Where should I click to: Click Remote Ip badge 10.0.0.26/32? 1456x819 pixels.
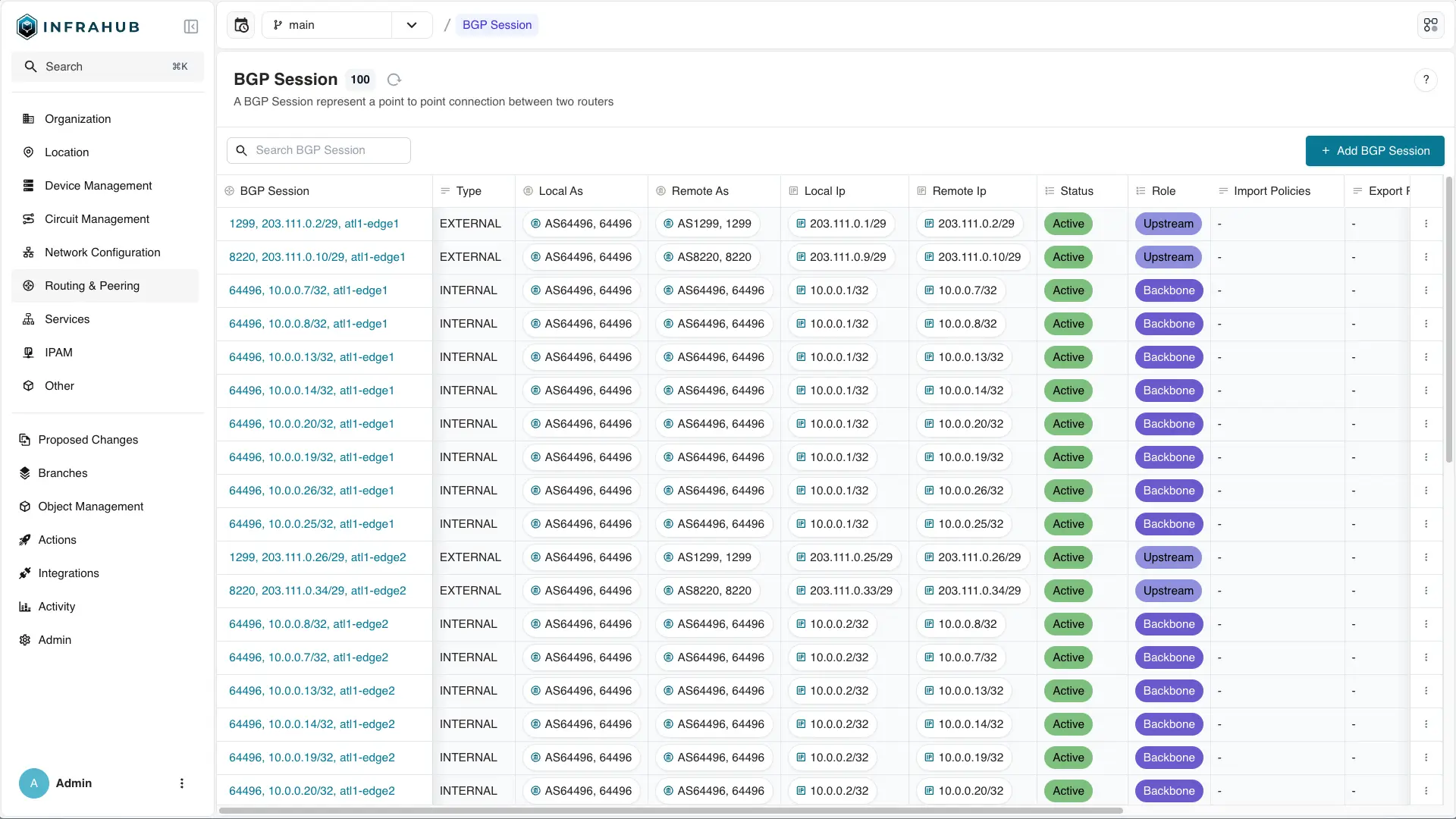click(x=964, y=491)
